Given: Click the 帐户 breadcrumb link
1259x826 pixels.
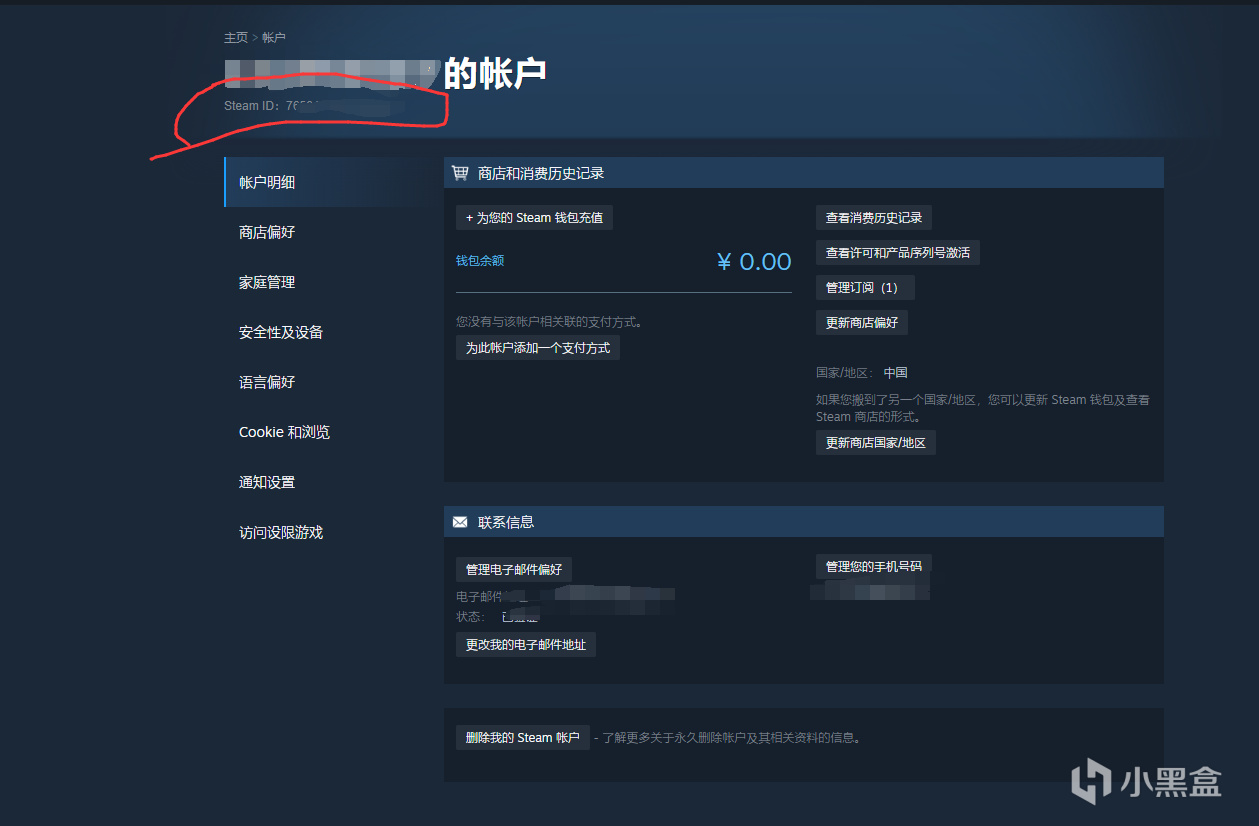Looking at the screenshot, I should [x=274, y=37].
